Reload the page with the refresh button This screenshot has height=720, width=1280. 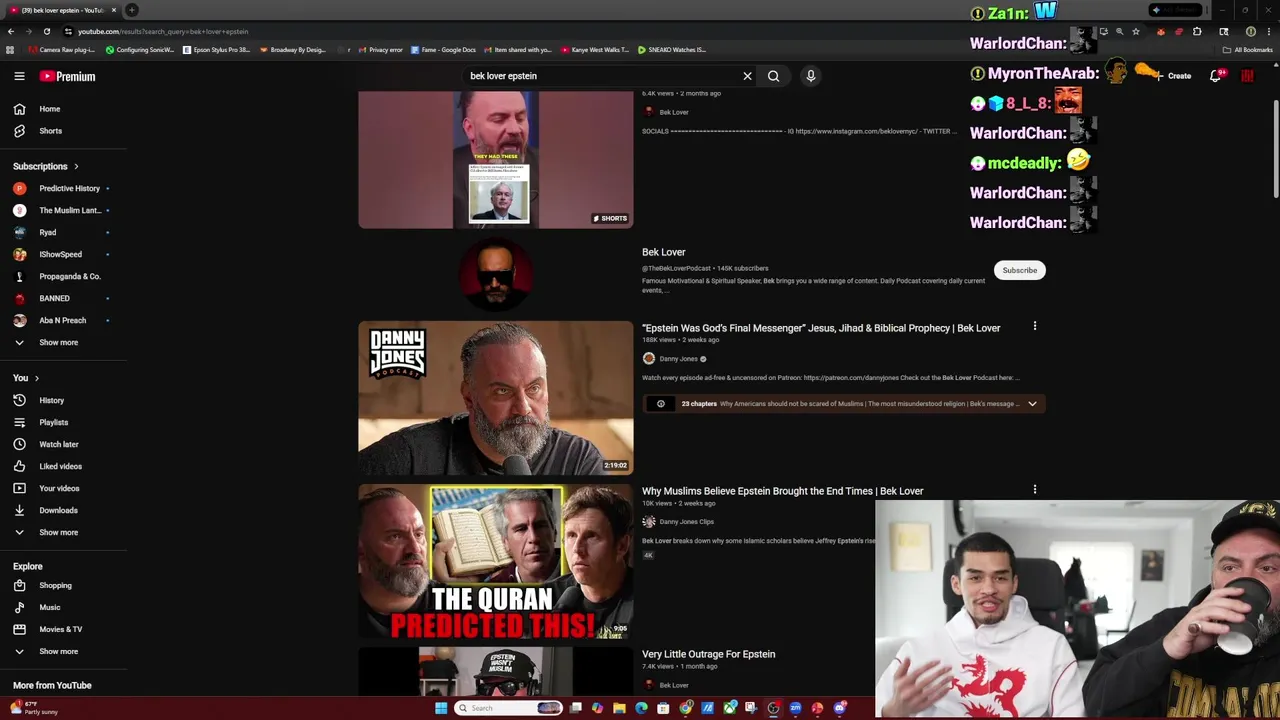[46, 31]
